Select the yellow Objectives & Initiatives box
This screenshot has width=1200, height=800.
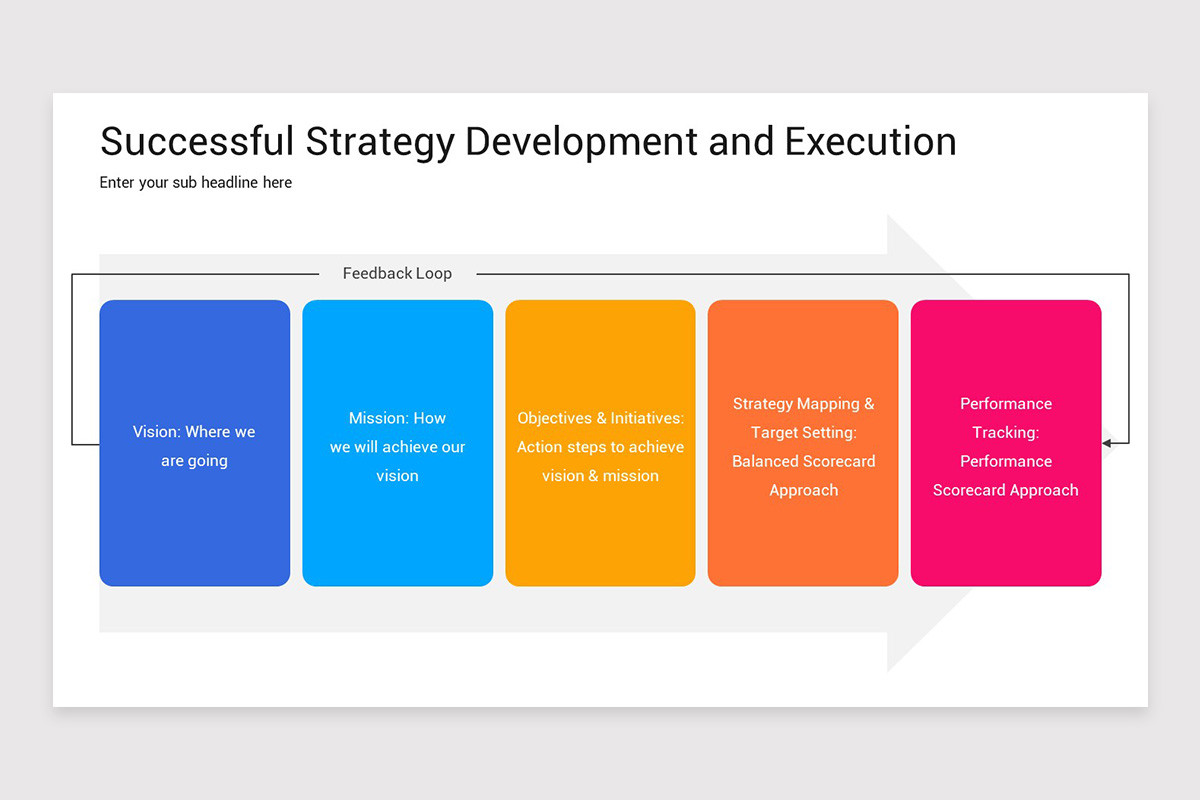pos(600,442)
